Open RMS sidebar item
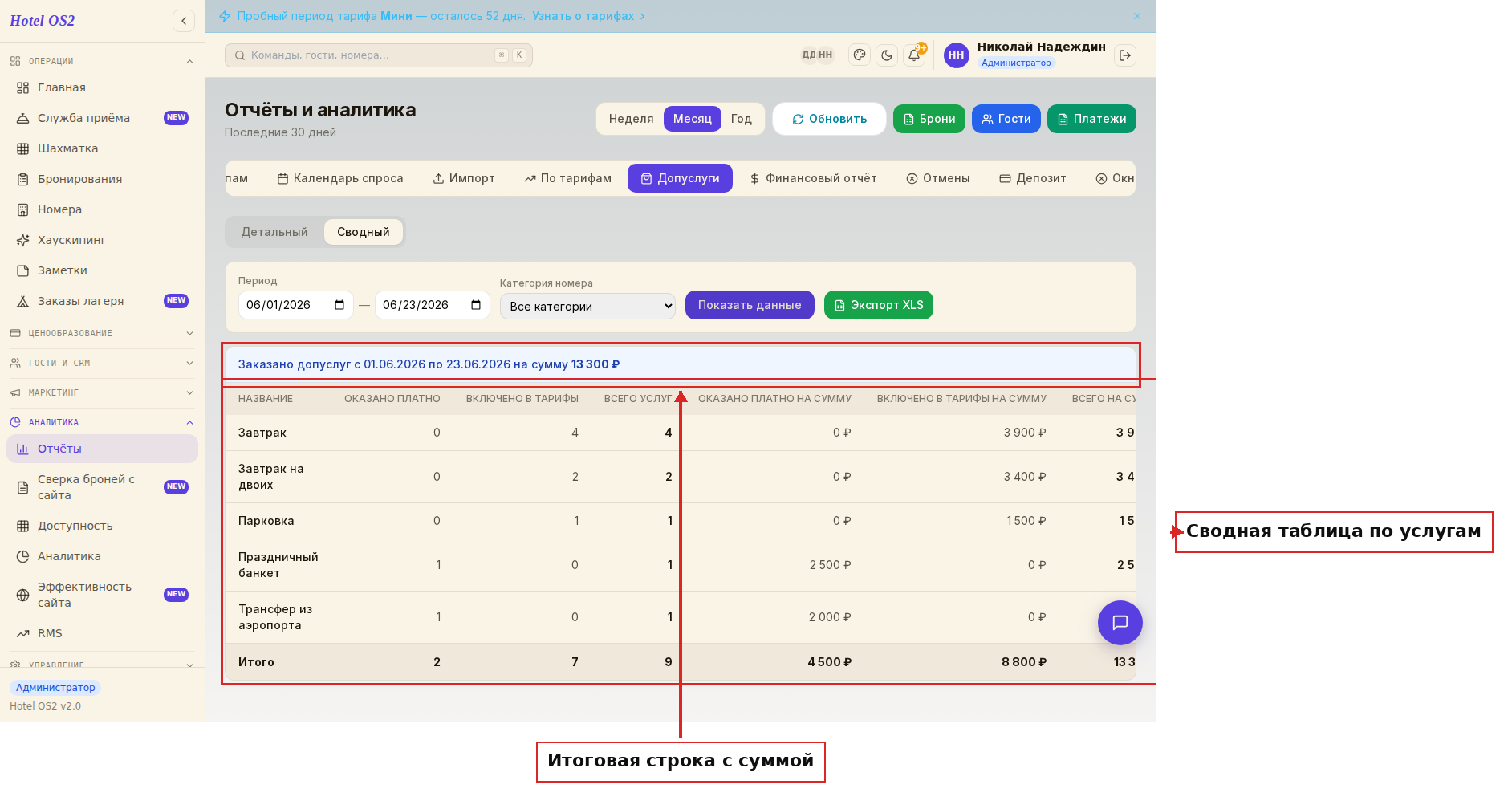 (103, 633)
